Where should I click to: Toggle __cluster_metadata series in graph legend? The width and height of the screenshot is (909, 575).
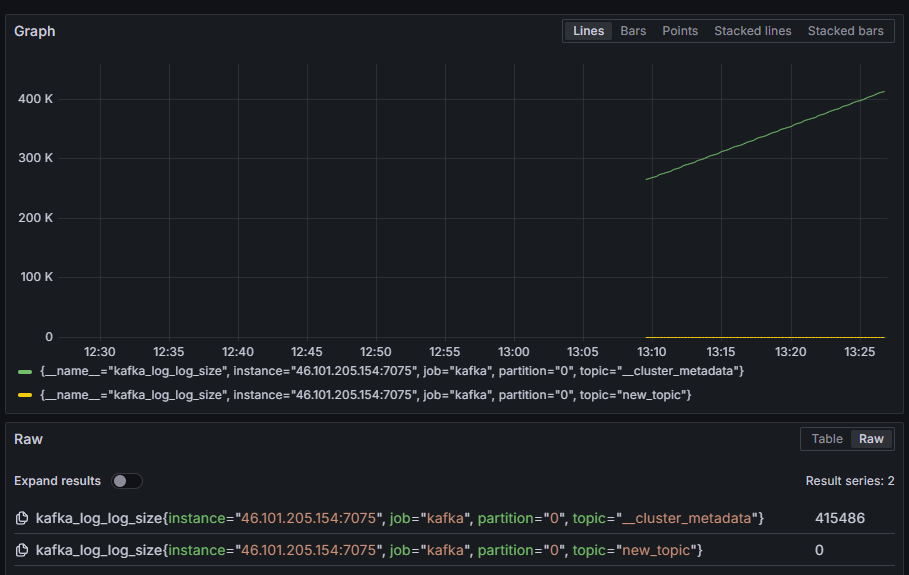tap(392, 371)
